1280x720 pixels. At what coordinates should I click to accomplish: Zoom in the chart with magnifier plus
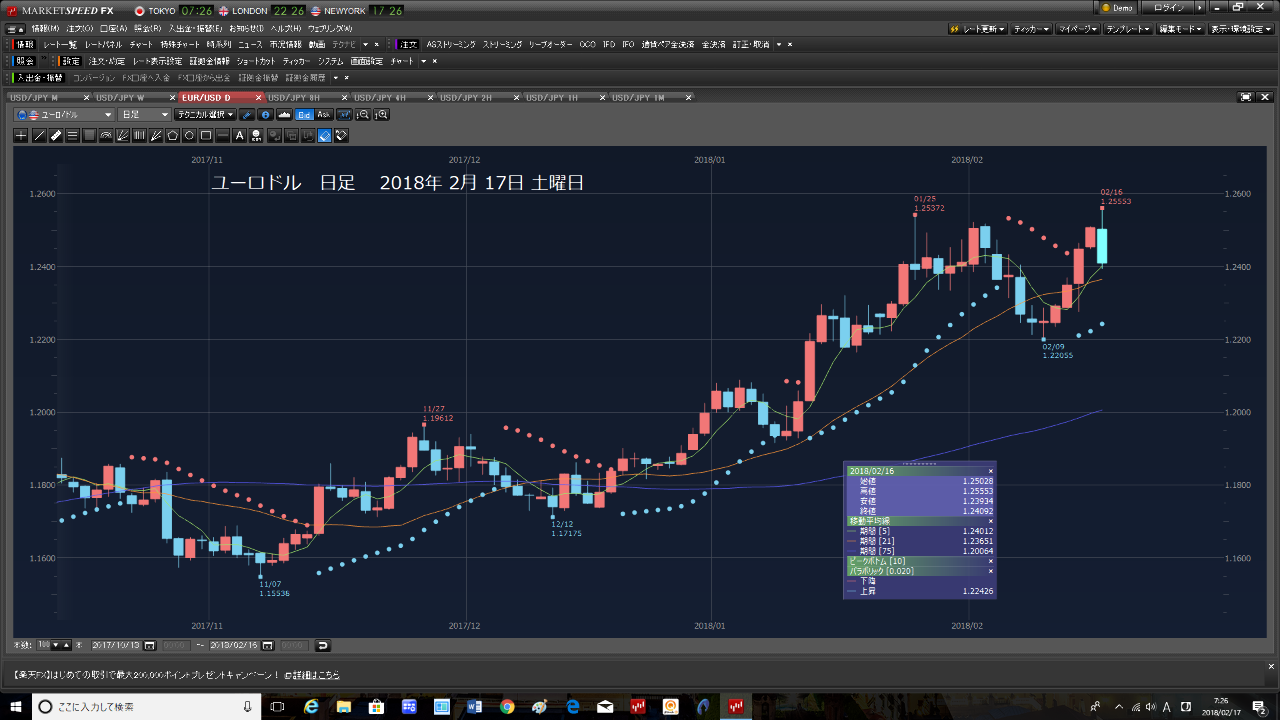[x=381, y=115]
